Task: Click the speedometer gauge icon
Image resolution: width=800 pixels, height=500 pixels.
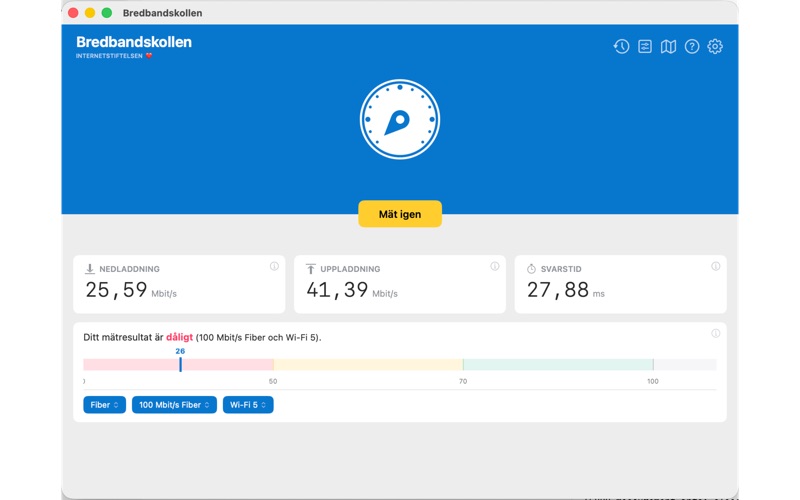Action: click(x=400, y=119)
